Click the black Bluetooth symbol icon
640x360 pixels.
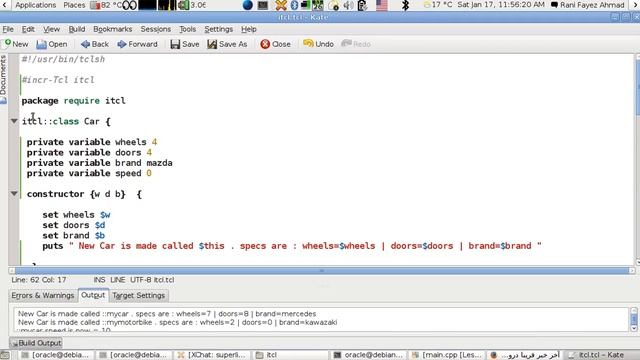point(405,5)
